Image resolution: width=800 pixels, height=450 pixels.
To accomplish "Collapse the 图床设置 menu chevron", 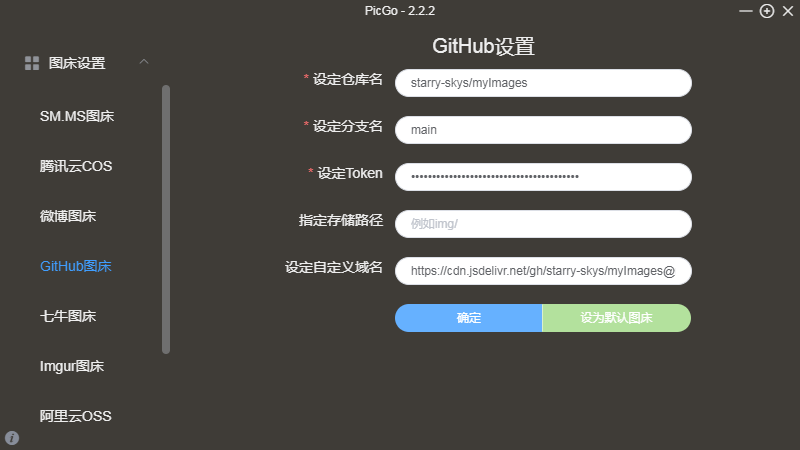I will 144,62.
